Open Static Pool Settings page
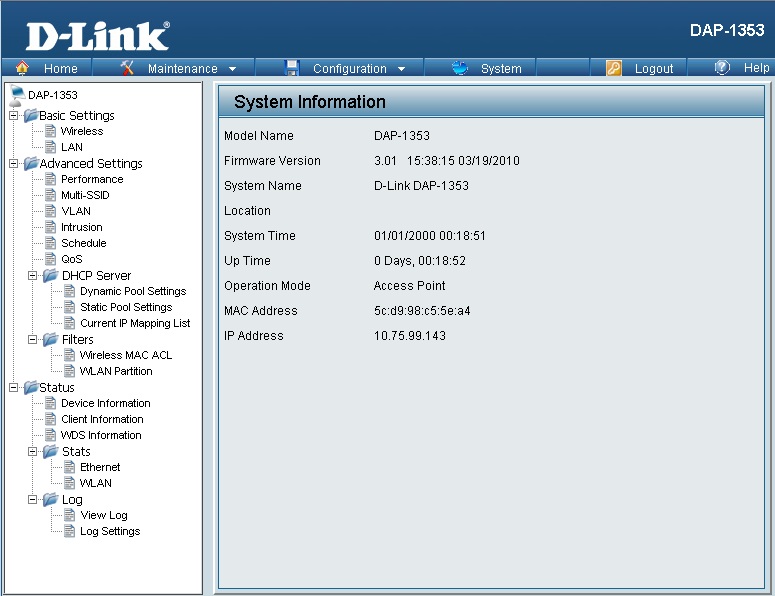The image size is (775, 596). (x=126, y=307)
